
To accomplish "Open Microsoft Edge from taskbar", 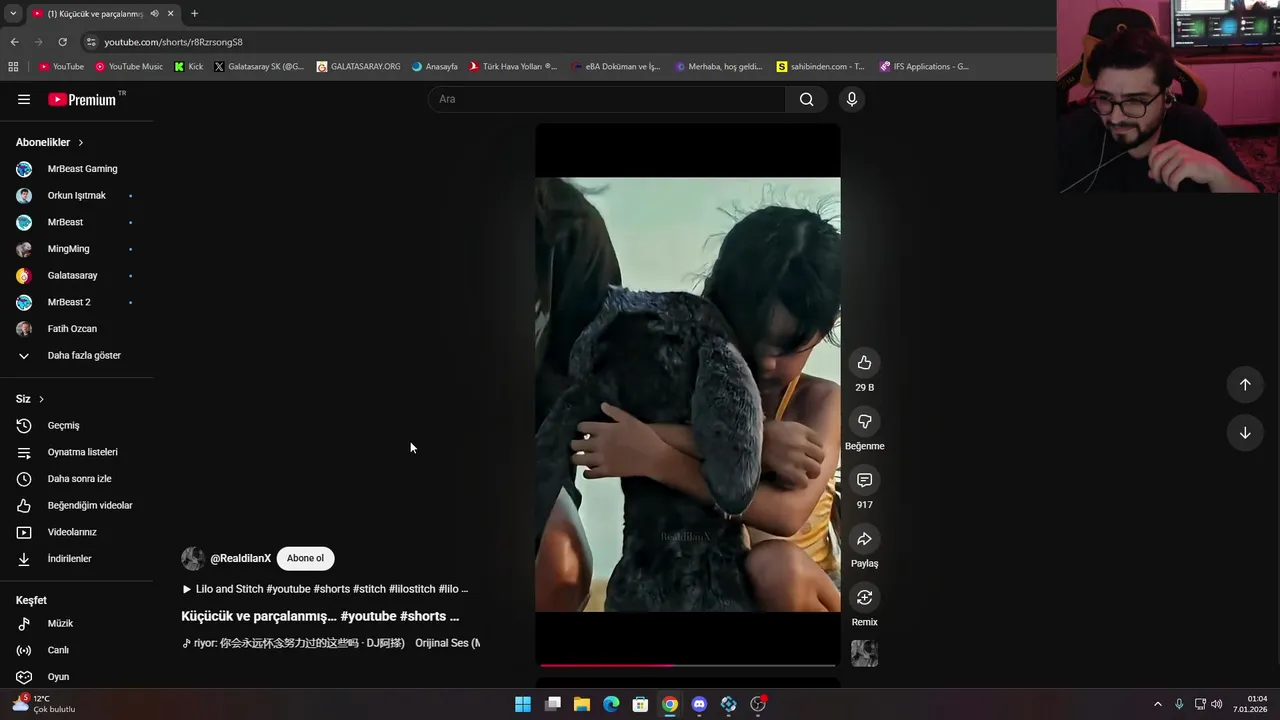I will [611, 704].
